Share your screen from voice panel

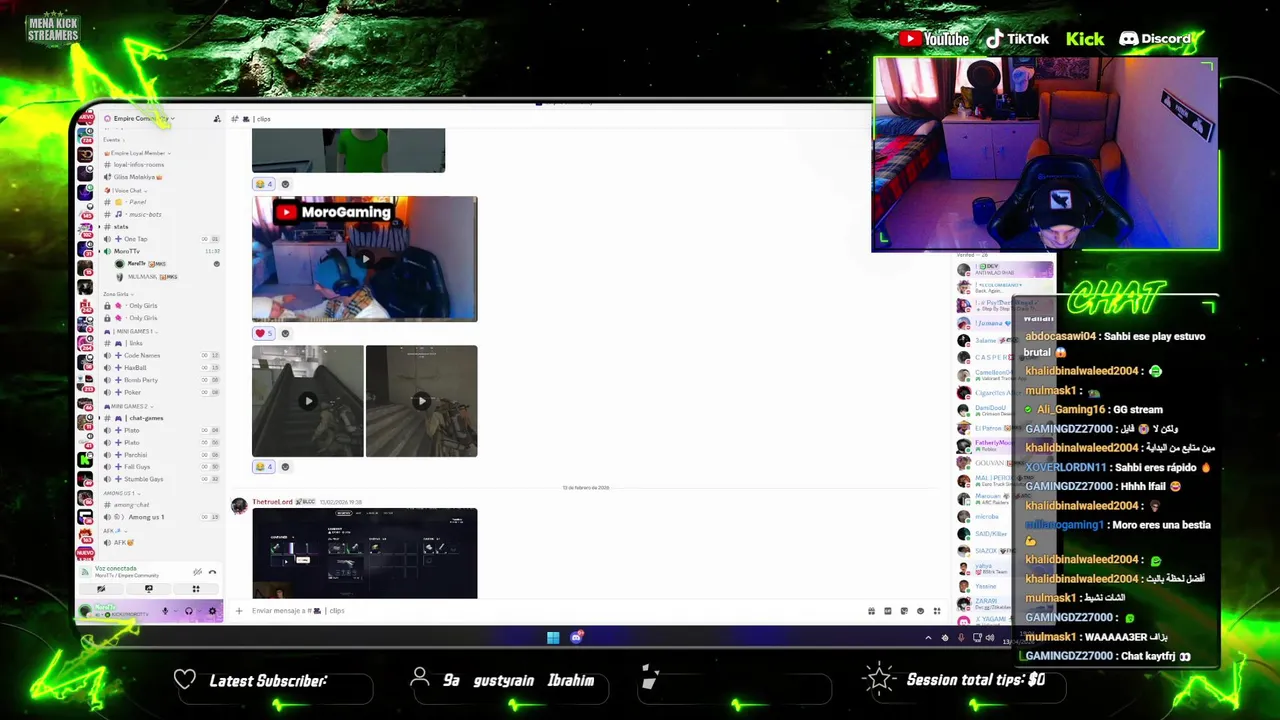point(149,589)
